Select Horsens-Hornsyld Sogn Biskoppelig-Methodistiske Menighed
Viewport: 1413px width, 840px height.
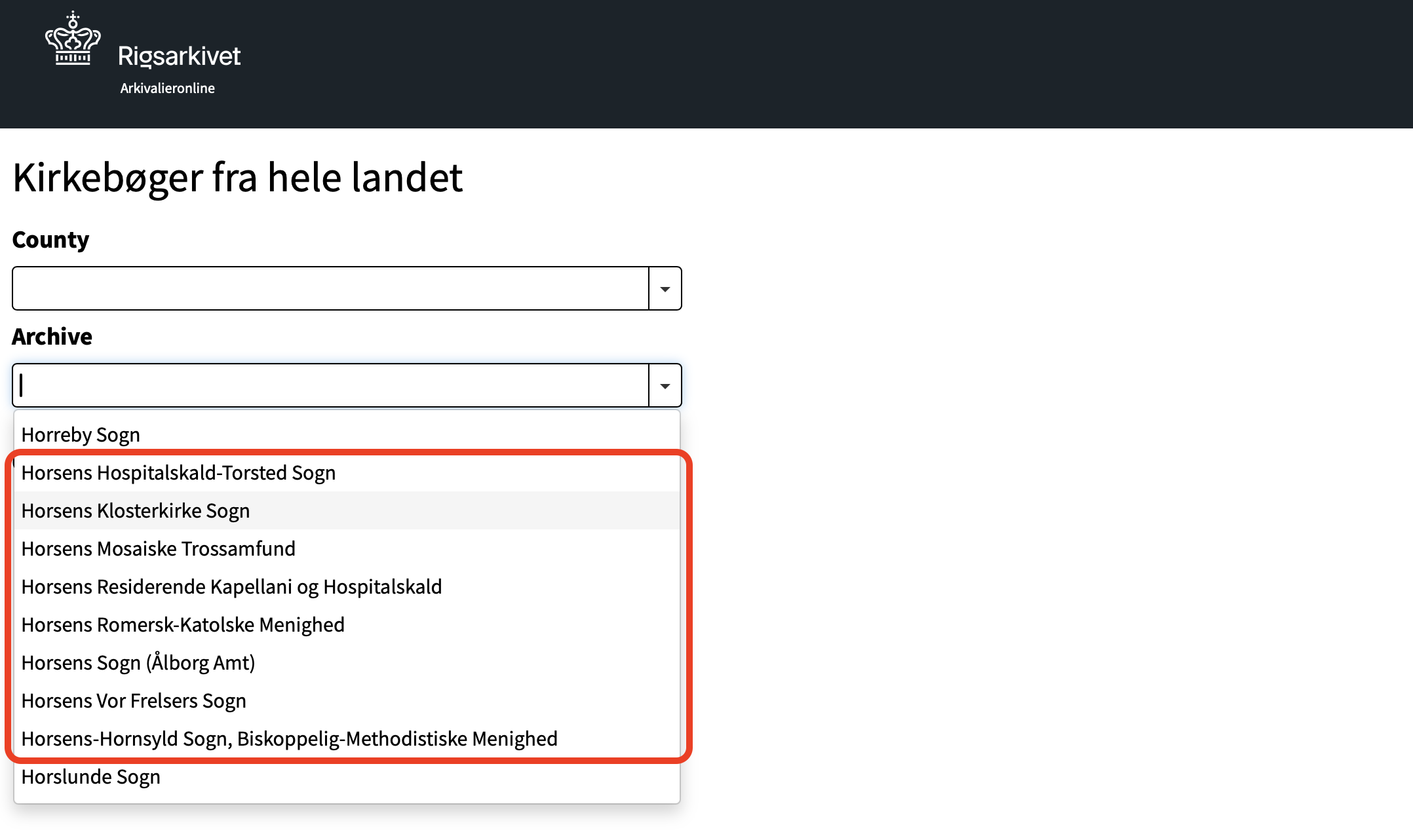[x=347, y=738]
